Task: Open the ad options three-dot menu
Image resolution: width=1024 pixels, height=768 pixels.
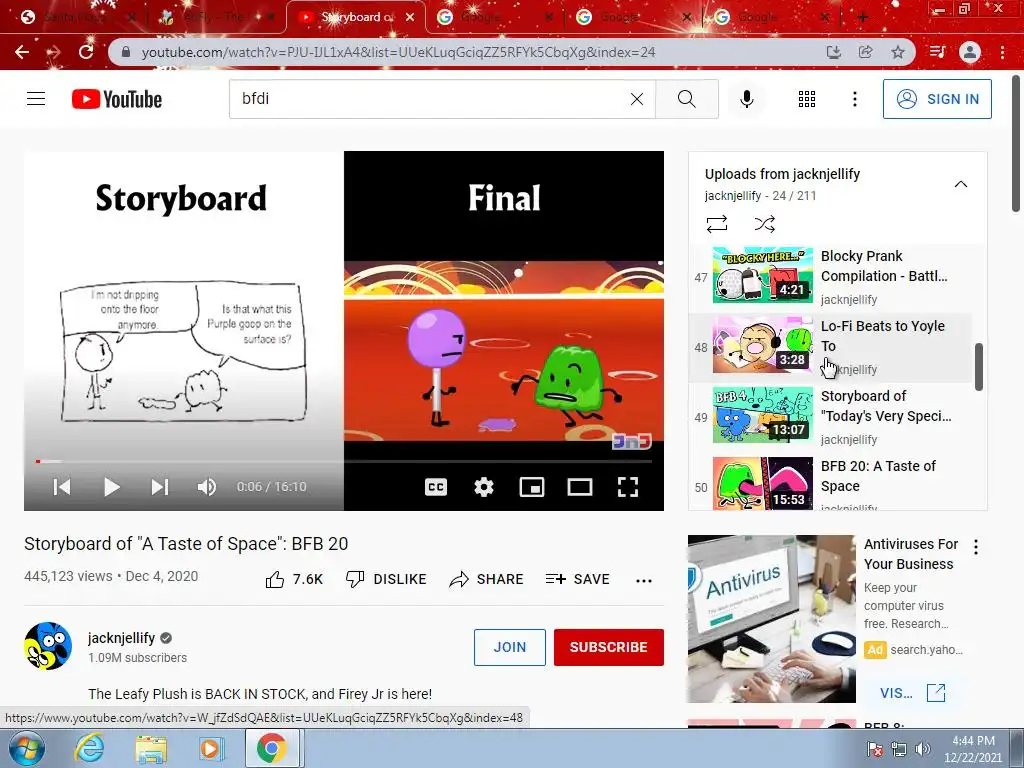Action: point(976,547)
